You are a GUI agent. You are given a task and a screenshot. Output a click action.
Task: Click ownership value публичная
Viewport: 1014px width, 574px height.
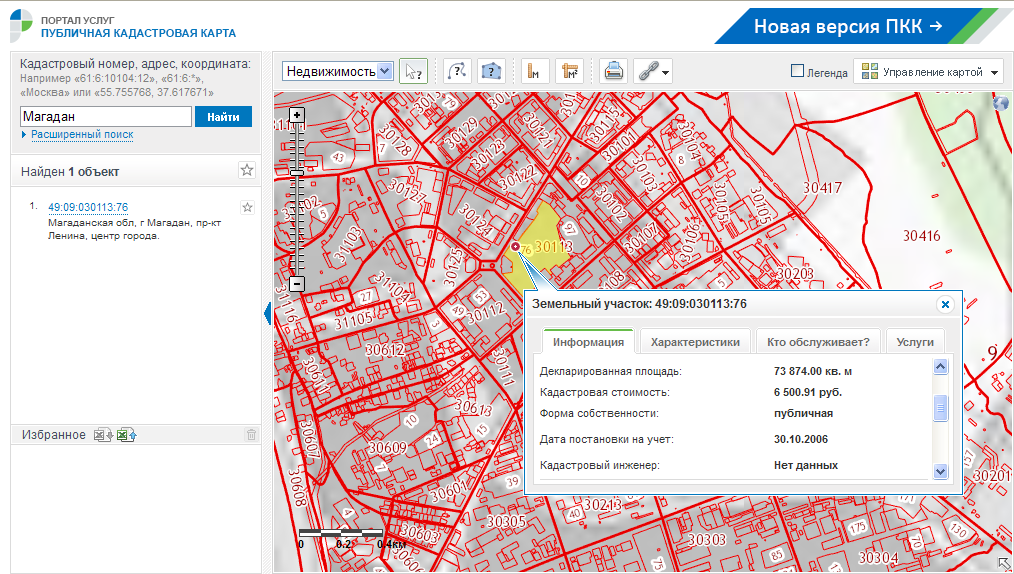tap(803, 413)
